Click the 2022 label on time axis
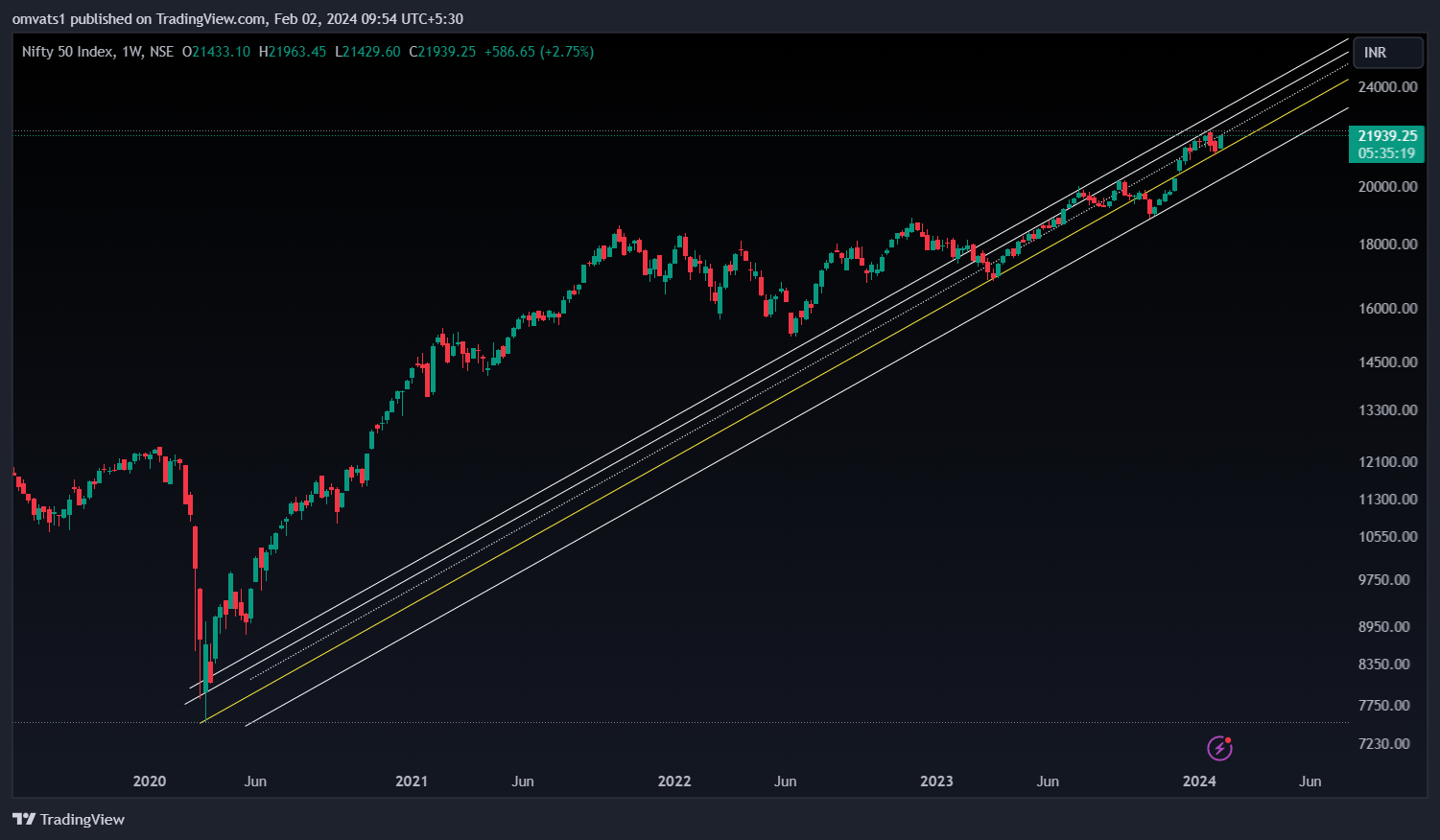 tap(674, 781)
